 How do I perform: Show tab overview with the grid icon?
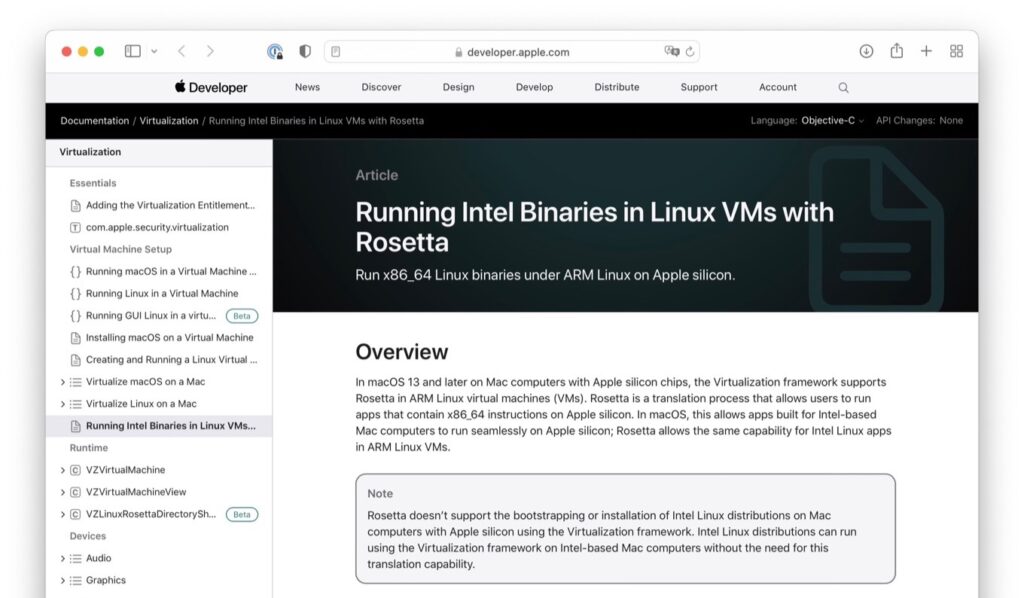tap(956, 50)
